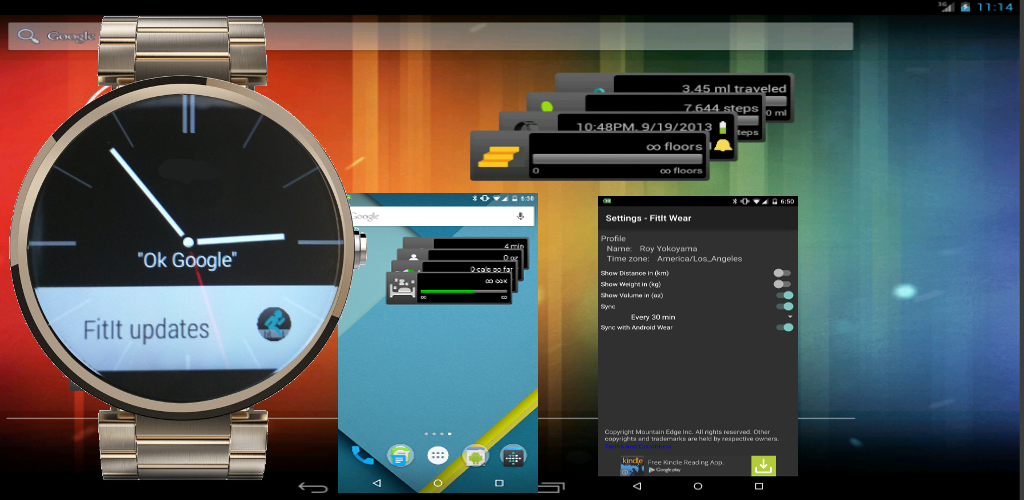This screenshot has height=500, width=1024.
Task: Open the Phone dialer app in dock
Action: coord(362,455)
